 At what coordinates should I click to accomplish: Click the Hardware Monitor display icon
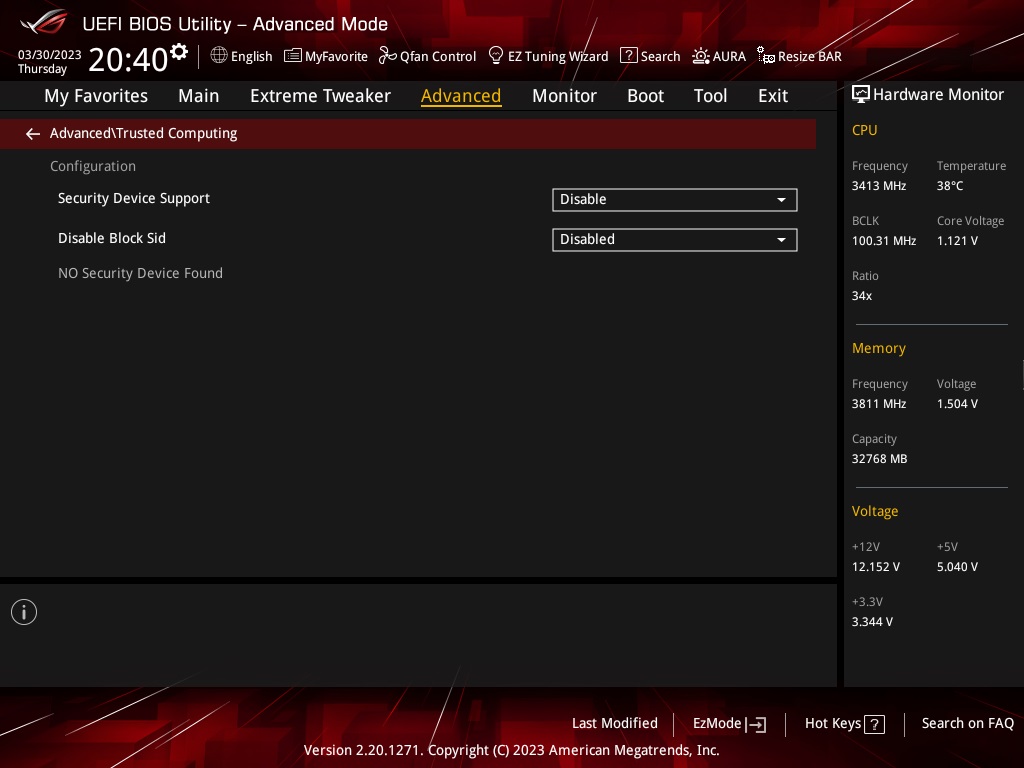861,95
